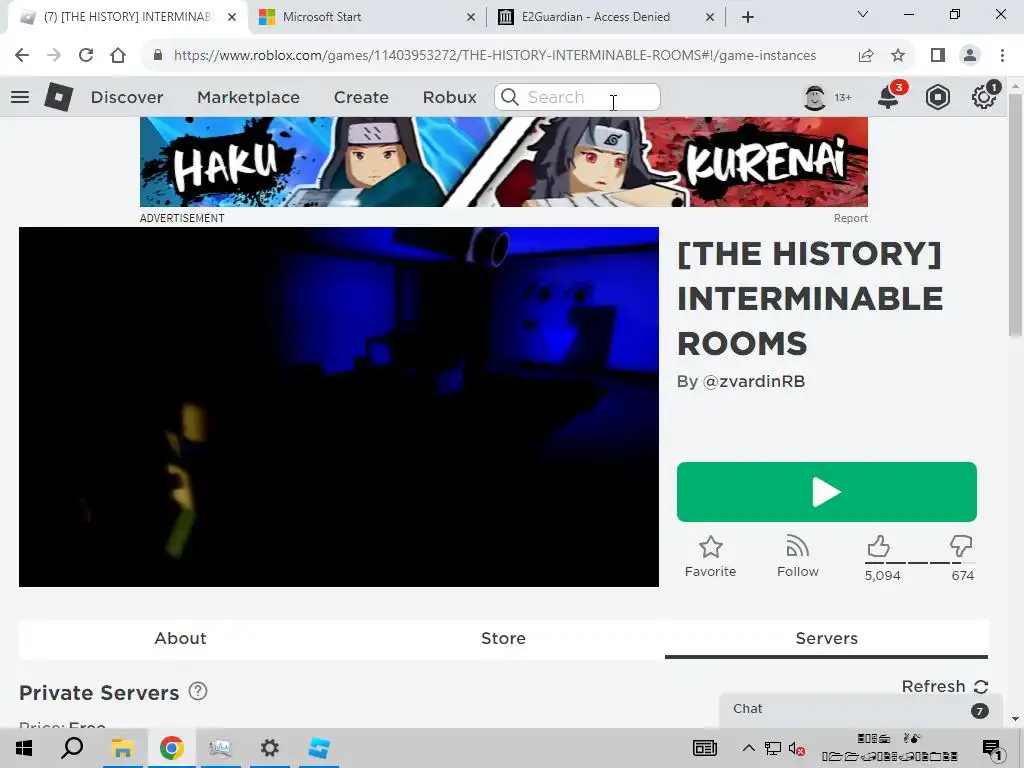Open the Discover page
The width and height of the screenshot is (1024, 768).
click(127, 97)
